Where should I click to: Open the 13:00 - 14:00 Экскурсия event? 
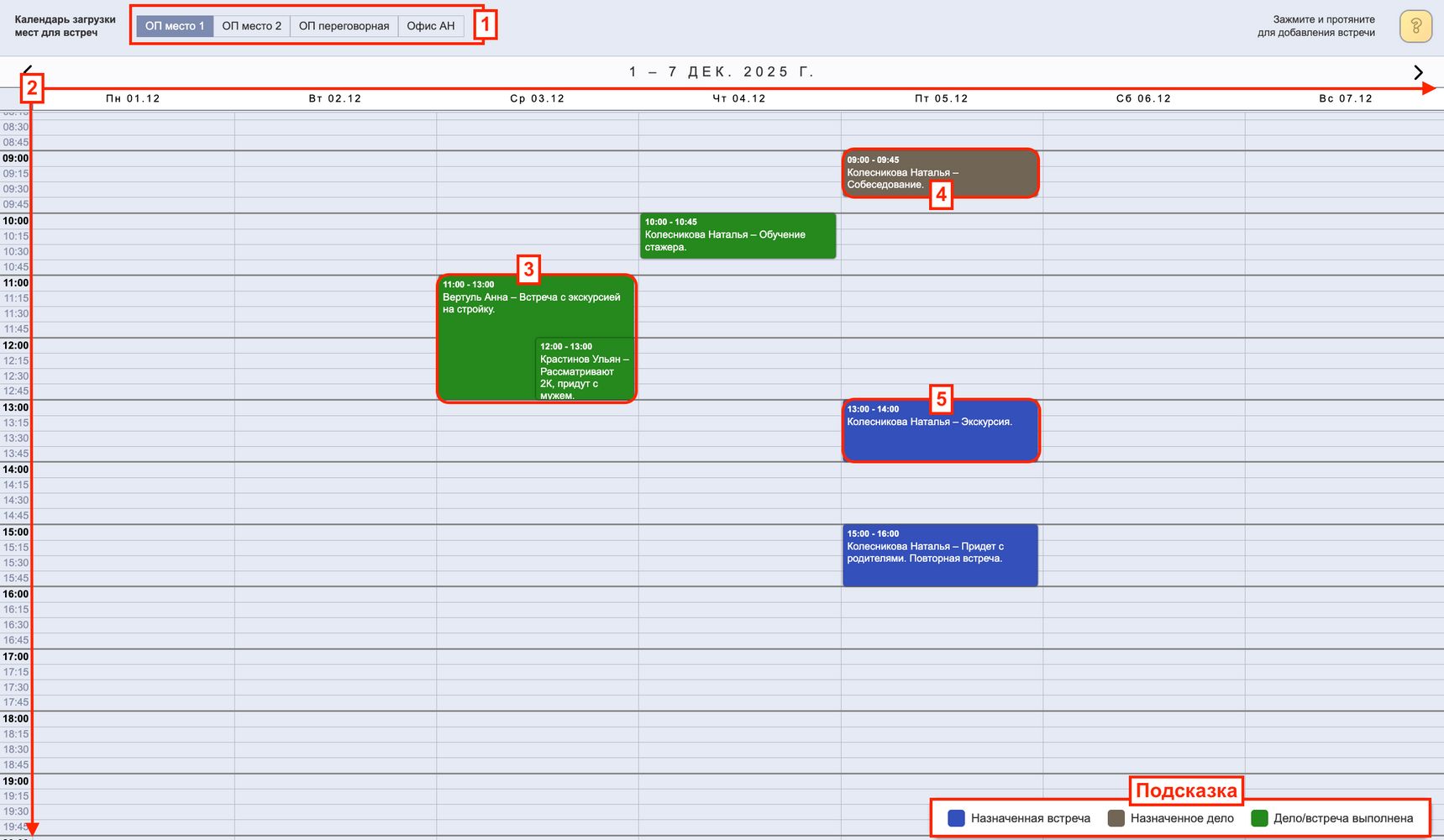point(940,431)
